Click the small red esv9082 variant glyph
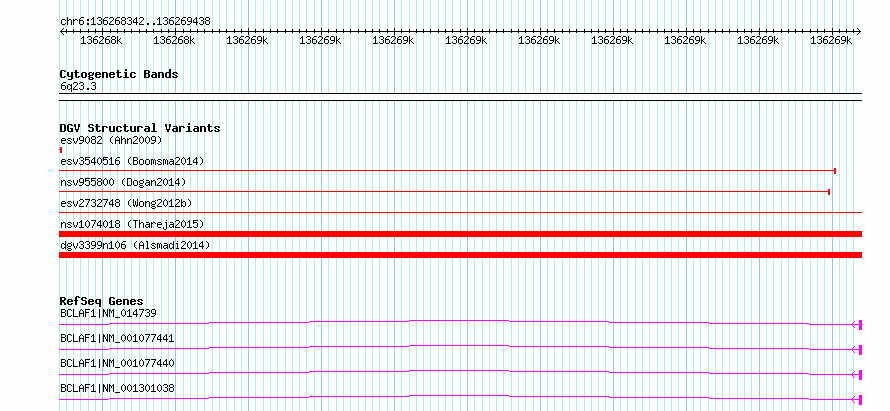The width and height of the screenshot is (890, 411). click(x=61, y=150)
